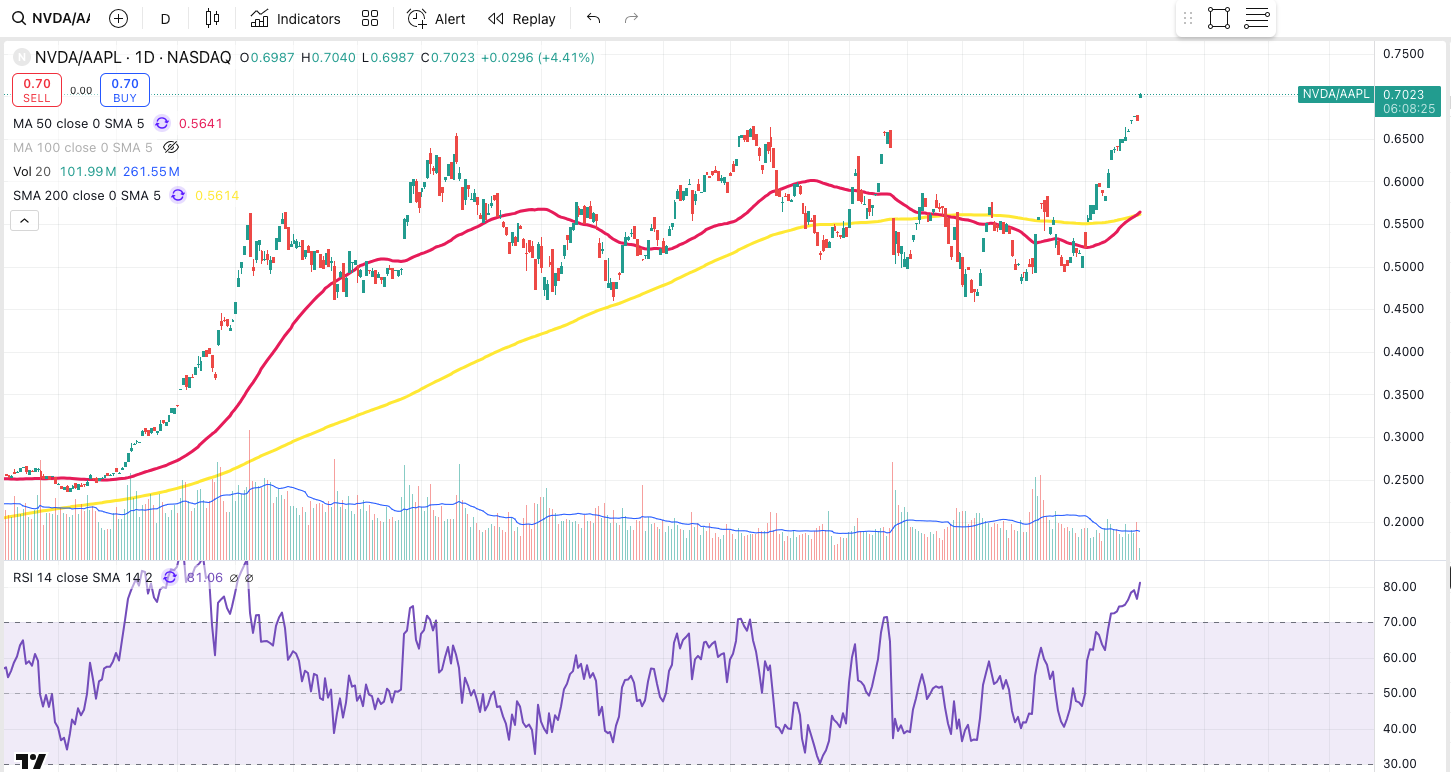This screenshot has width=1451, height=772.
Task: Click the change value +0.0296 (+4.41%)
Action: 537,58
